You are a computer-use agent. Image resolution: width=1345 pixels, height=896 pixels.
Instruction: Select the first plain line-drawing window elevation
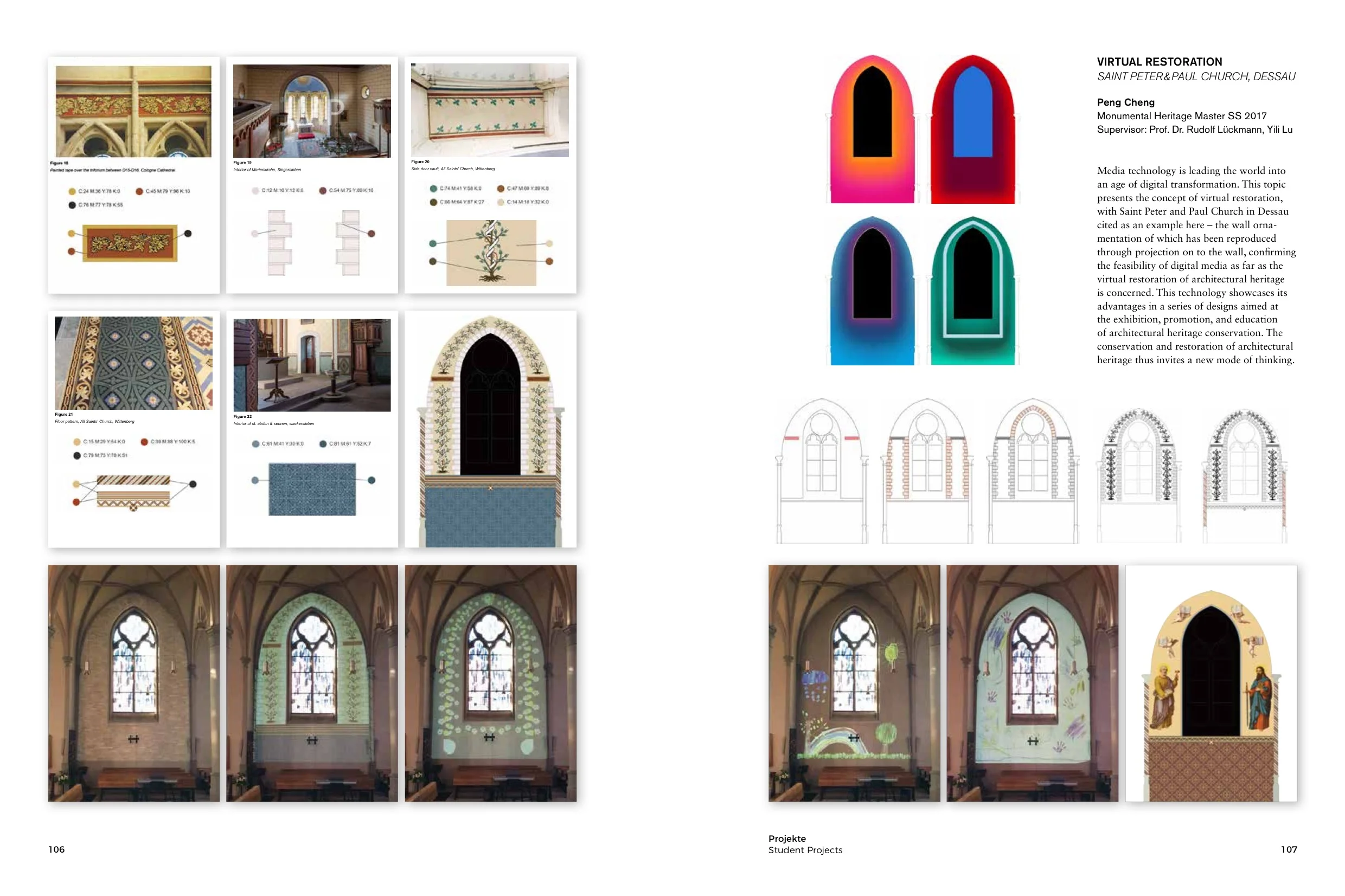pos(821,470)
